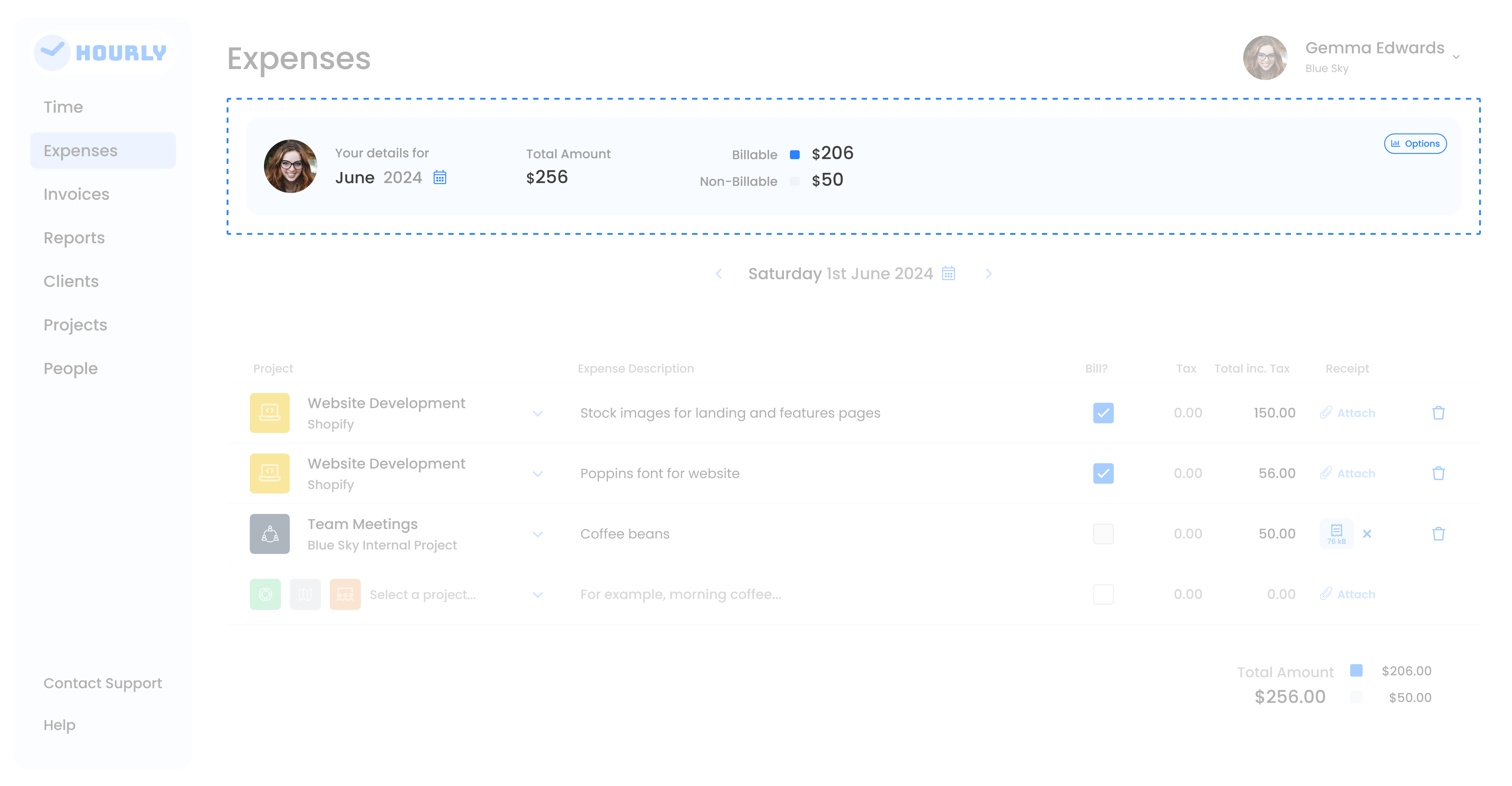Open the calendar icon beside June 2024
This screenshot has height=786, width=1512.
pos(440,177)
